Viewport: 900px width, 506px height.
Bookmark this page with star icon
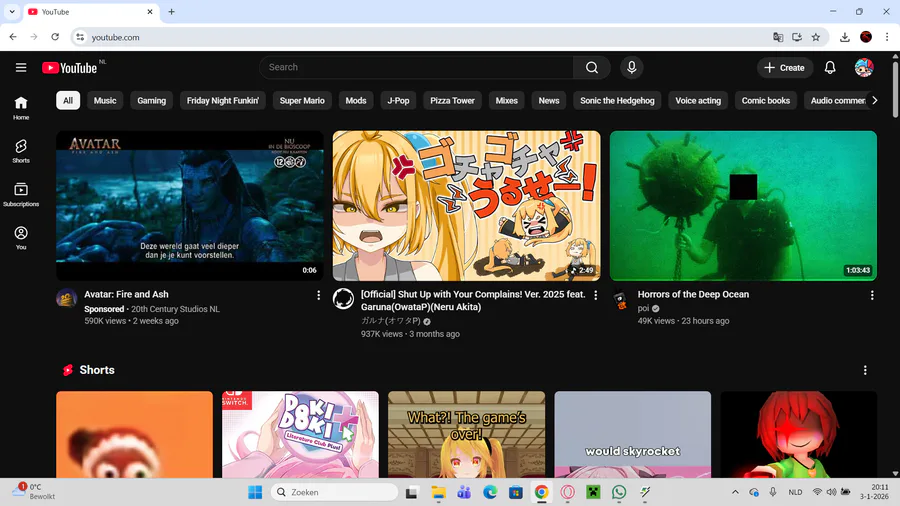pos(816,37)
